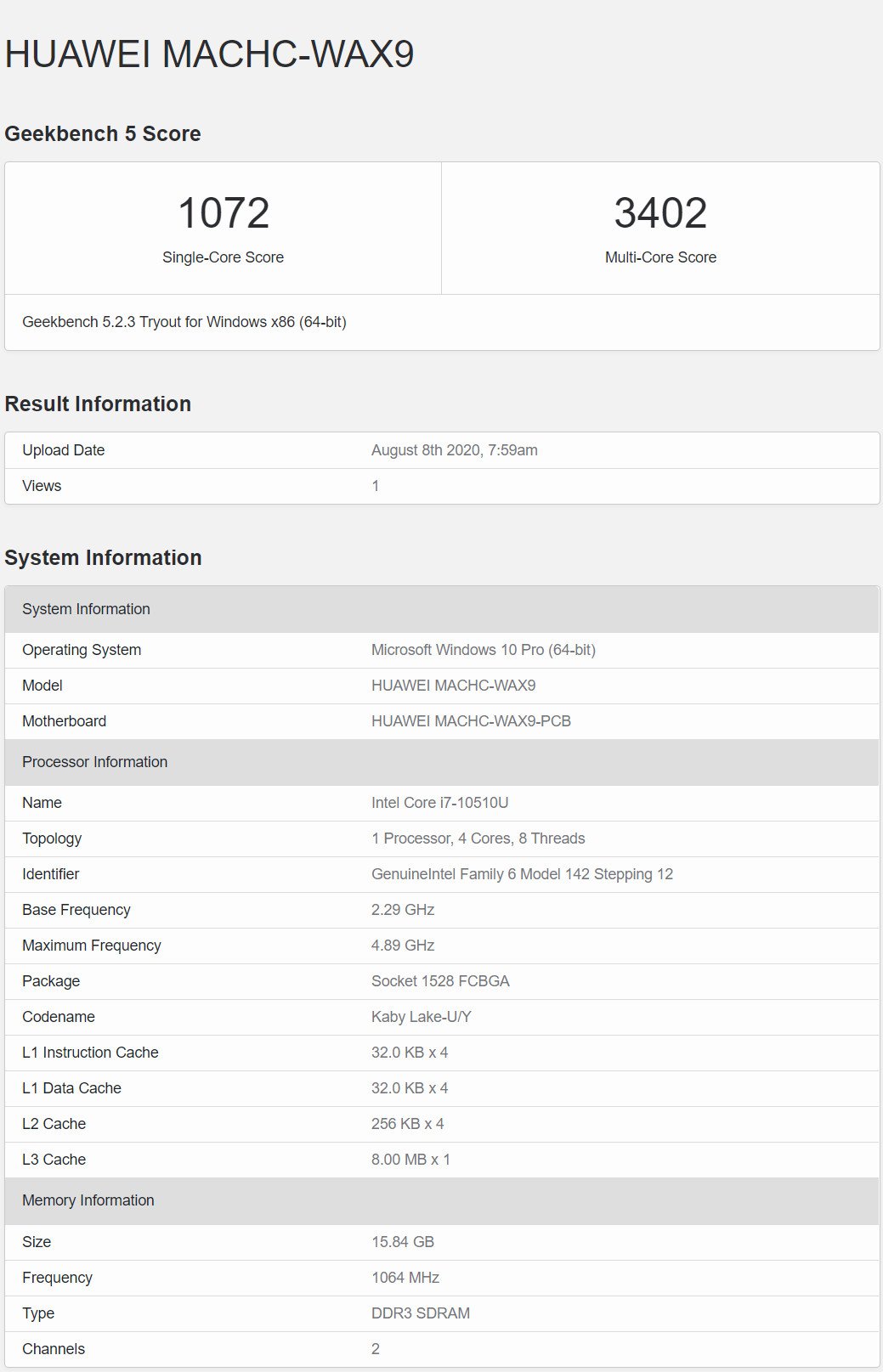Select the August 8th 2020 upload date value
The image size is (883, 1372).
click(455, 450)
